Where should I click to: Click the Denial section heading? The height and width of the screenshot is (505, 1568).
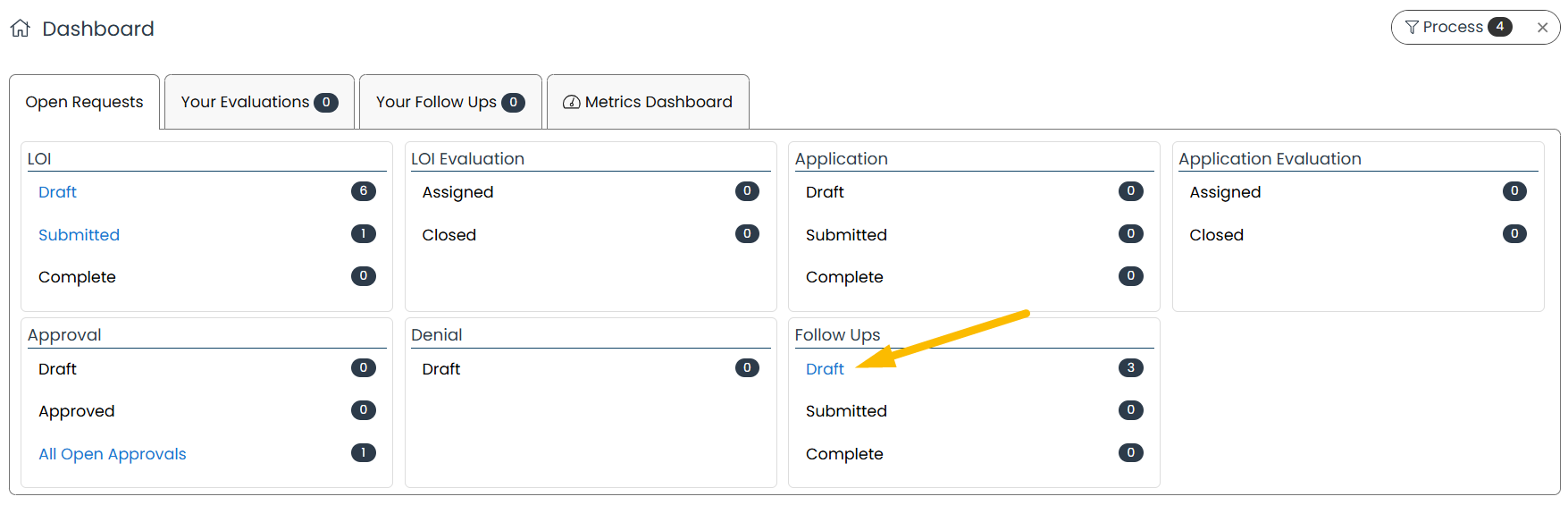click(x=436, y=335)
